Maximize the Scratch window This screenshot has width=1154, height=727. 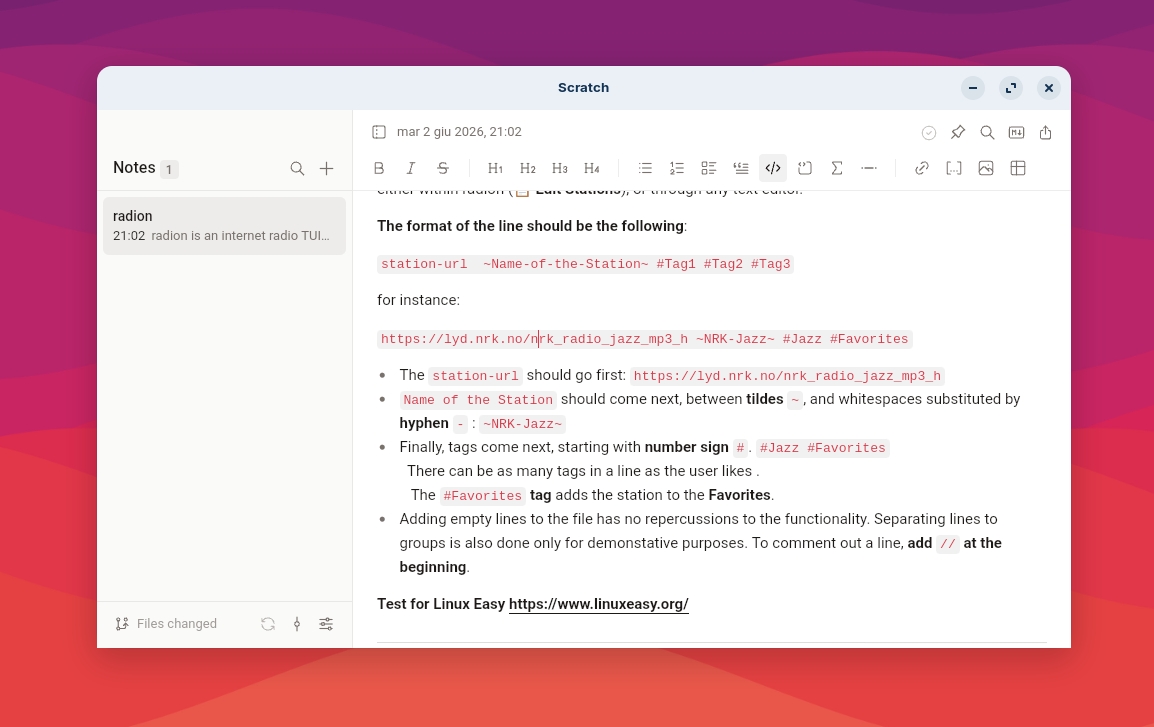pos(1011,88)
